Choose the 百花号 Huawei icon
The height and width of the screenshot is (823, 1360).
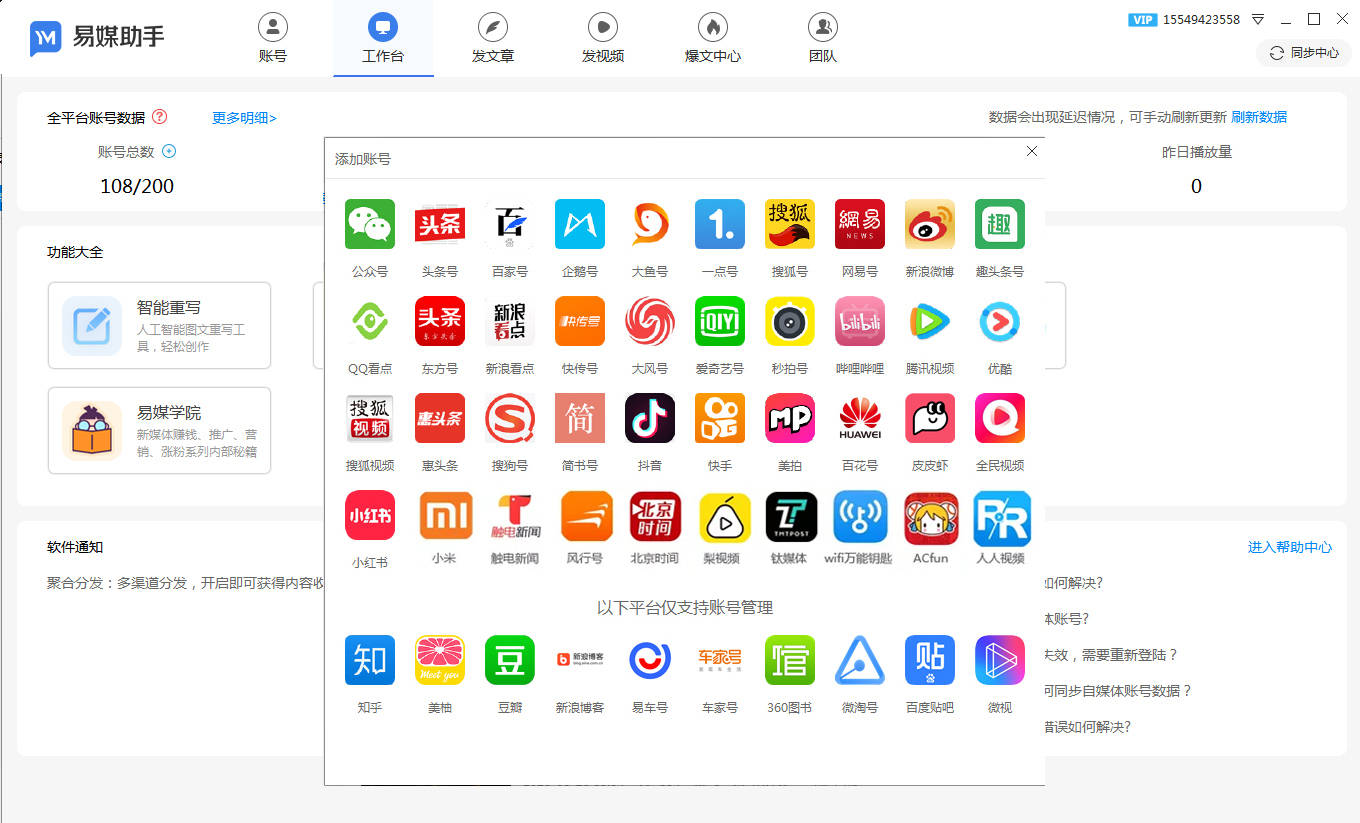(x=860, y=418)
